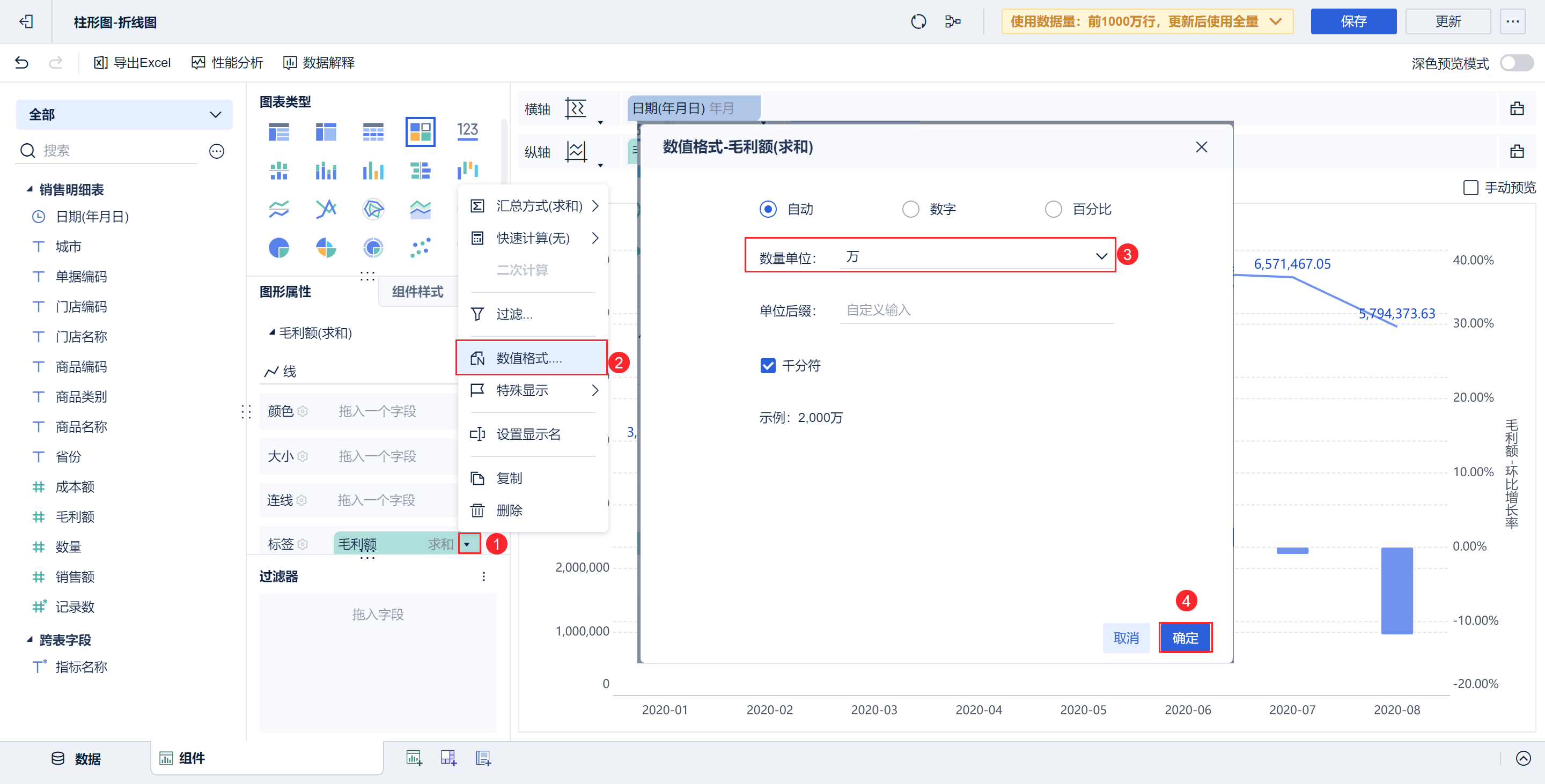Click the 确定 button in the dialog
This screenshot has height=784, width=1545.
click(1184, 638)
